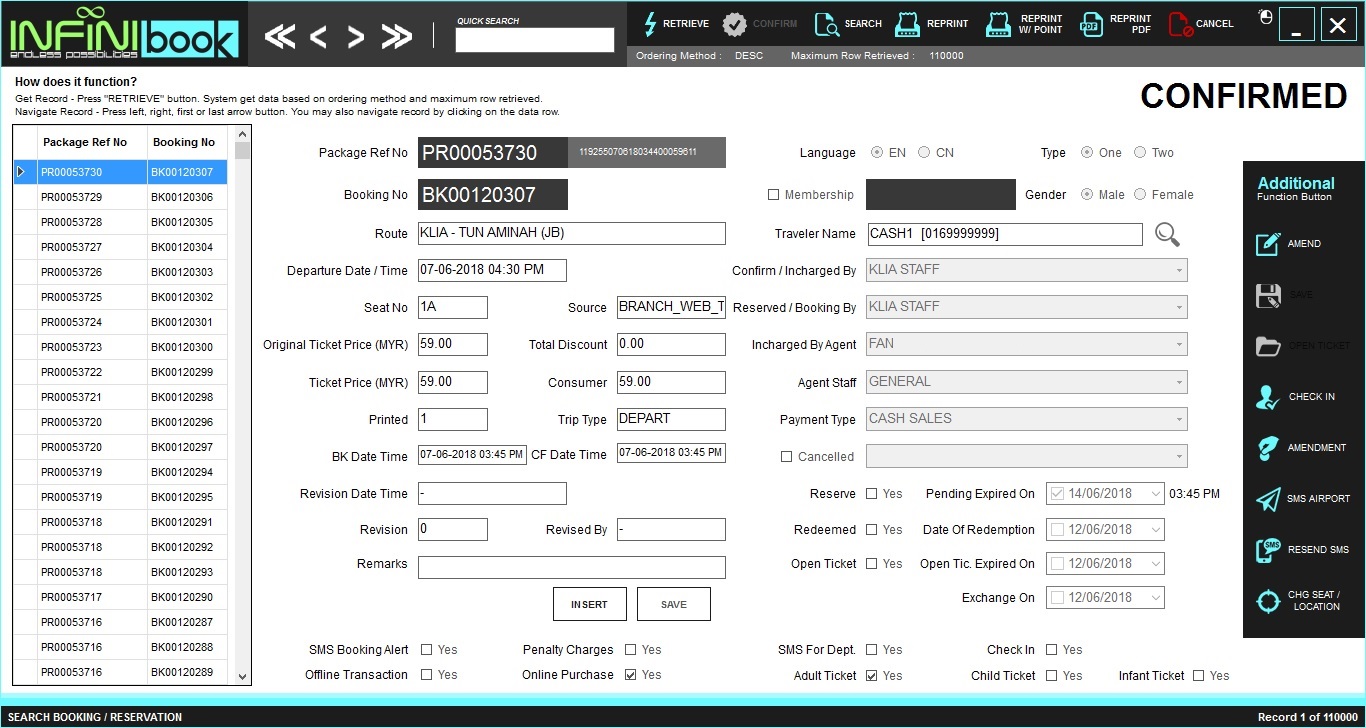This screenshot has width=1366, height=728.
Task: Open Open Tic. Expired On date picker
Action: pos(1156,564)
